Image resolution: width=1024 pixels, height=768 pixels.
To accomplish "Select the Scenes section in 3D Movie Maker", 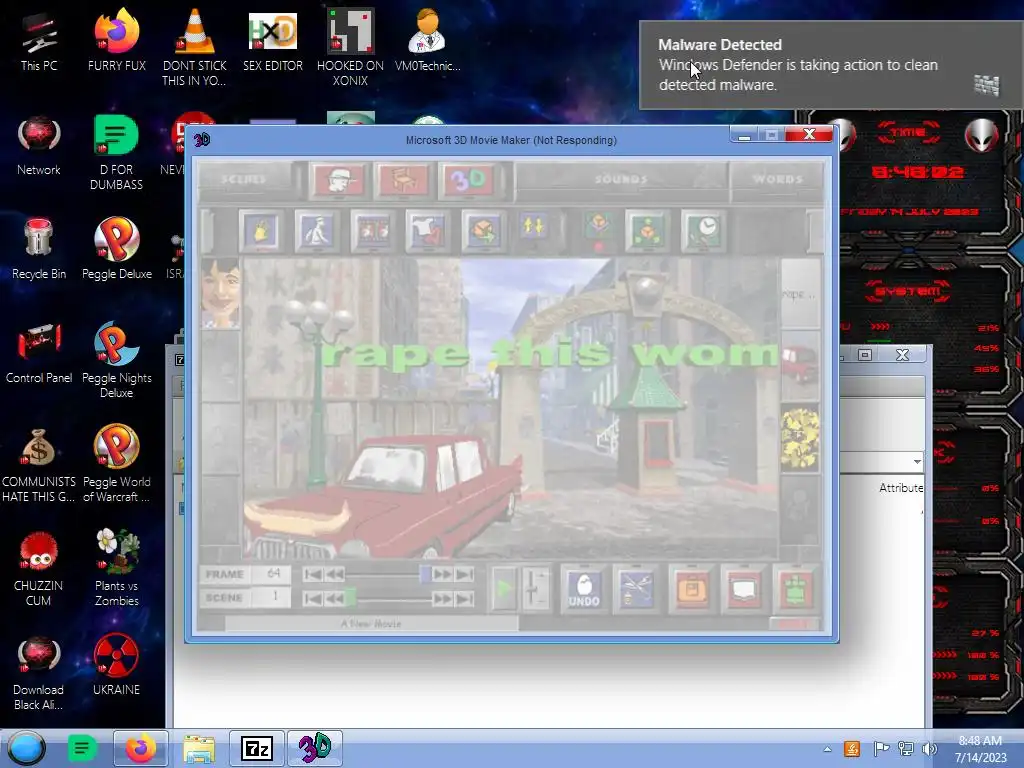I will pyautogui.click(x=244, y=178).
